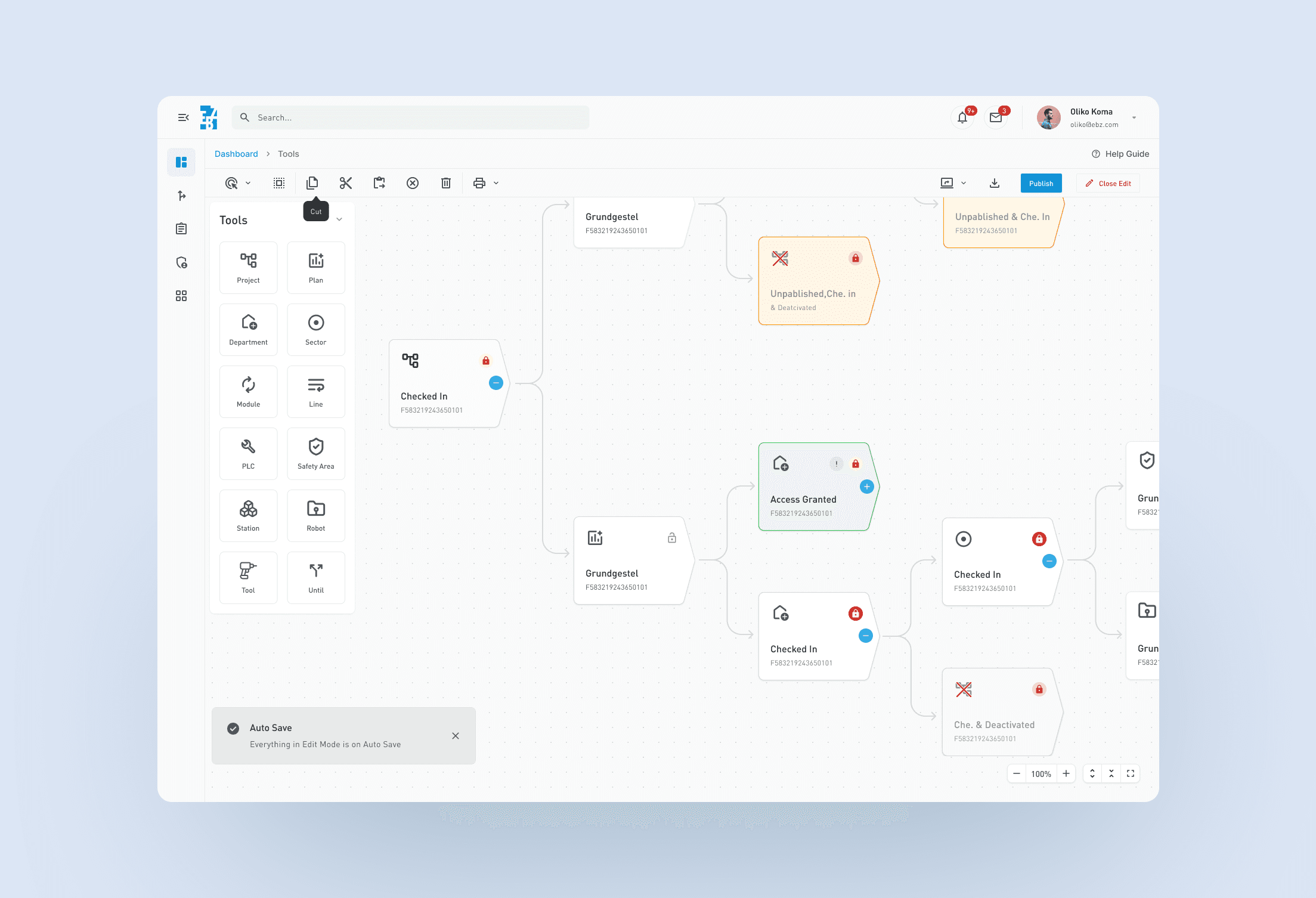Screen dimensions: 1316x898
Task: Open the Oliko Koma user menu arrow
Action: coord(1134,117)
